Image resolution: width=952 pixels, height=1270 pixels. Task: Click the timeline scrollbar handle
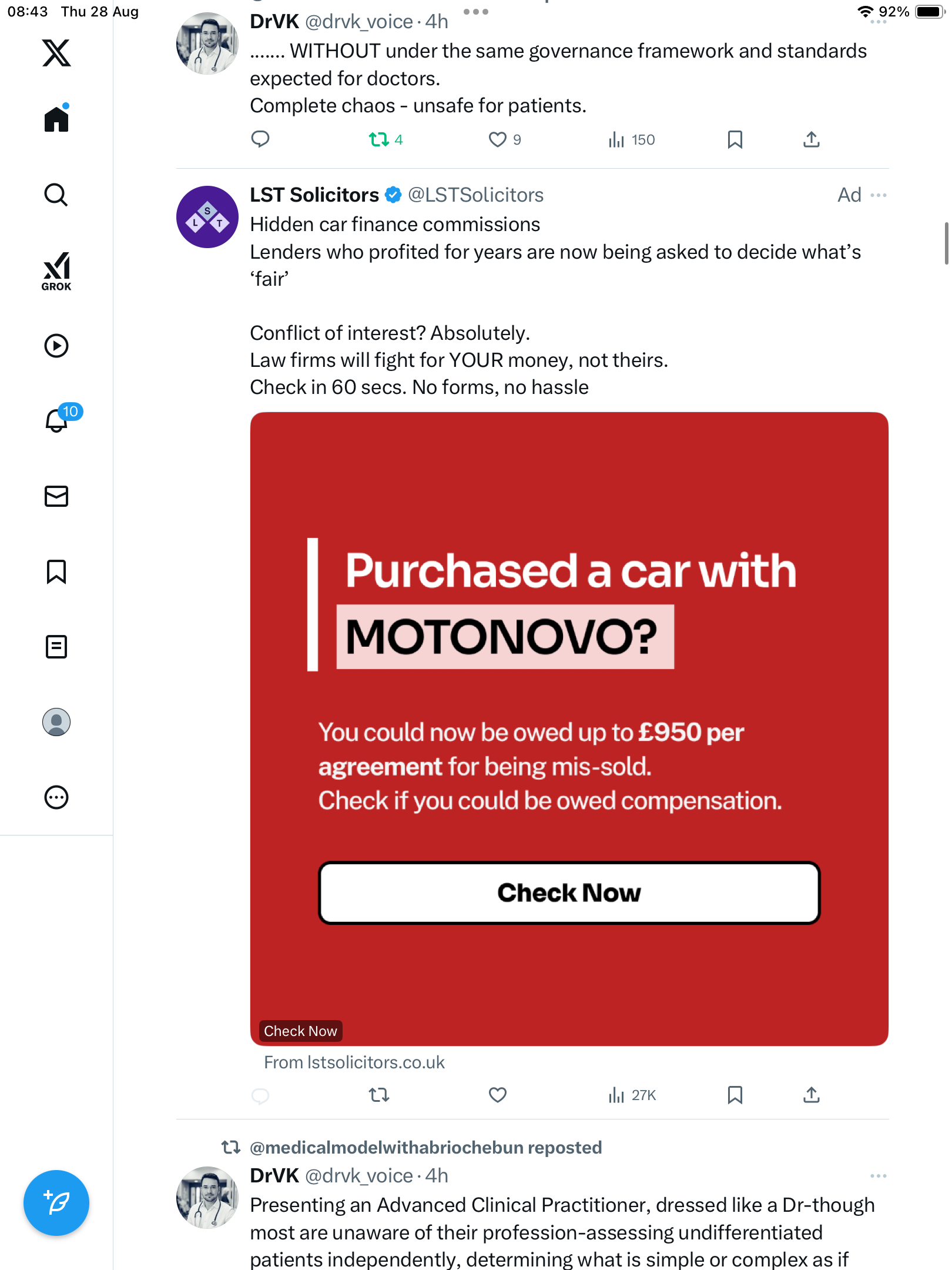pyautogui.click(x=946, y=243)
